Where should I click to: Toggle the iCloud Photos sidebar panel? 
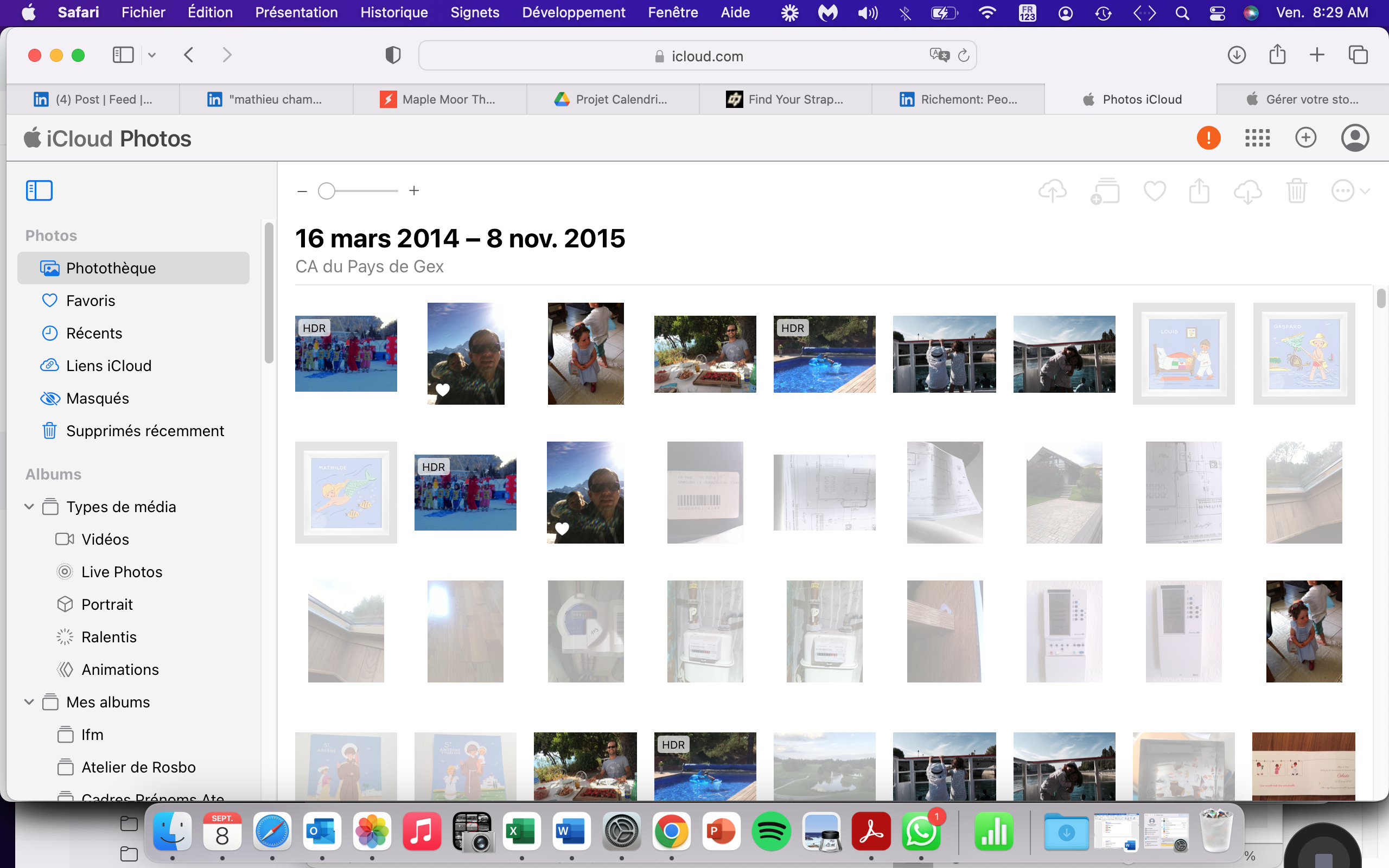coord(39,190)
